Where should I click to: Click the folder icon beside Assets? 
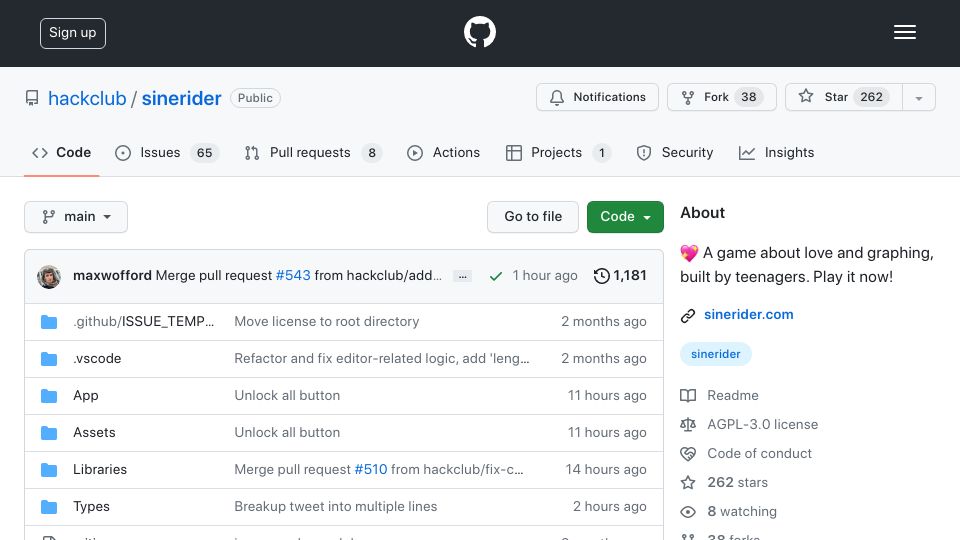point(49,433)
